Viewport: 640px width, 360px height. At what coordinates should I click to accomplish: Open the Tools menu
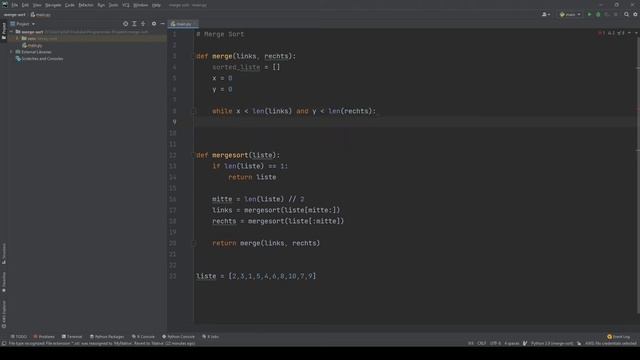[113, 5]
